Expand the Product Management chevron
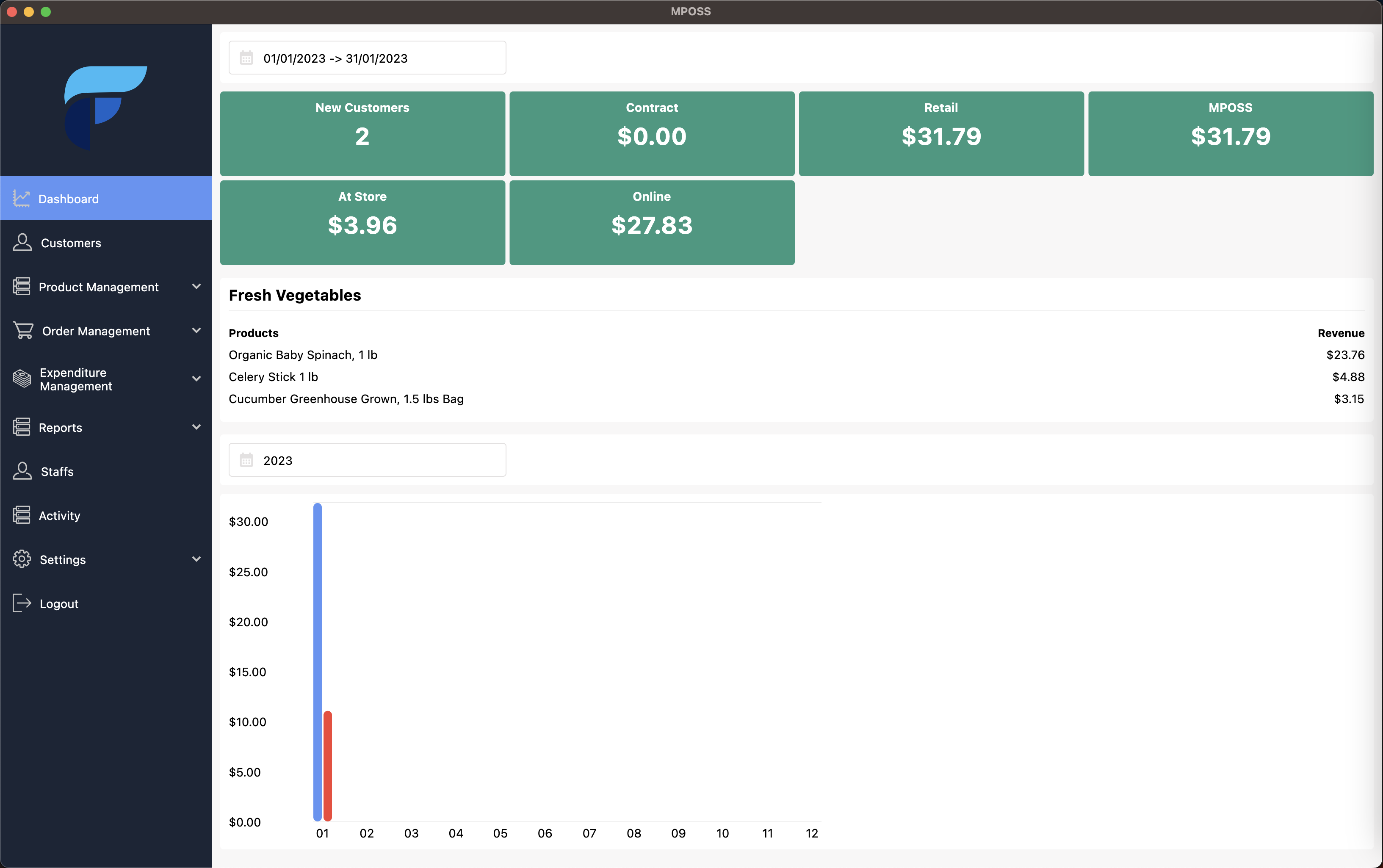The width and height of the screenshot is (1383, 868). pyautogui.click(x=196, y=287)
